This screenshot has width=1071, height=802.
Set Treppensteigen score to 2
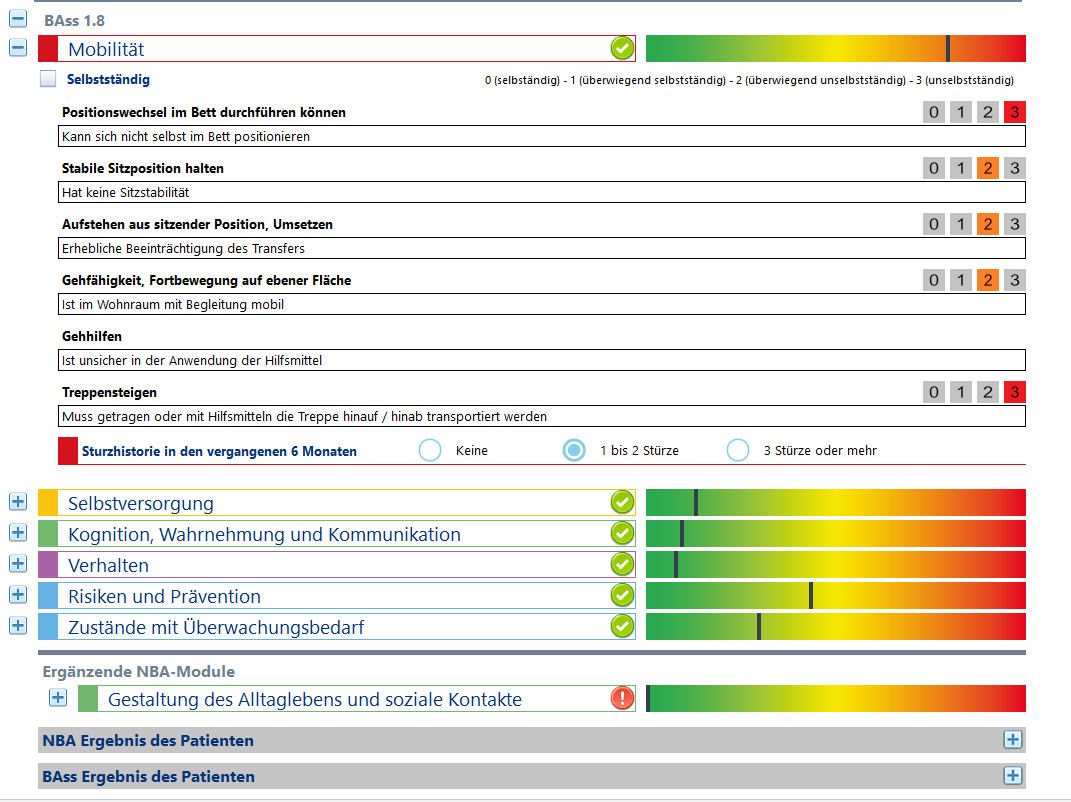pyautogui.click(x=987, y=392)
